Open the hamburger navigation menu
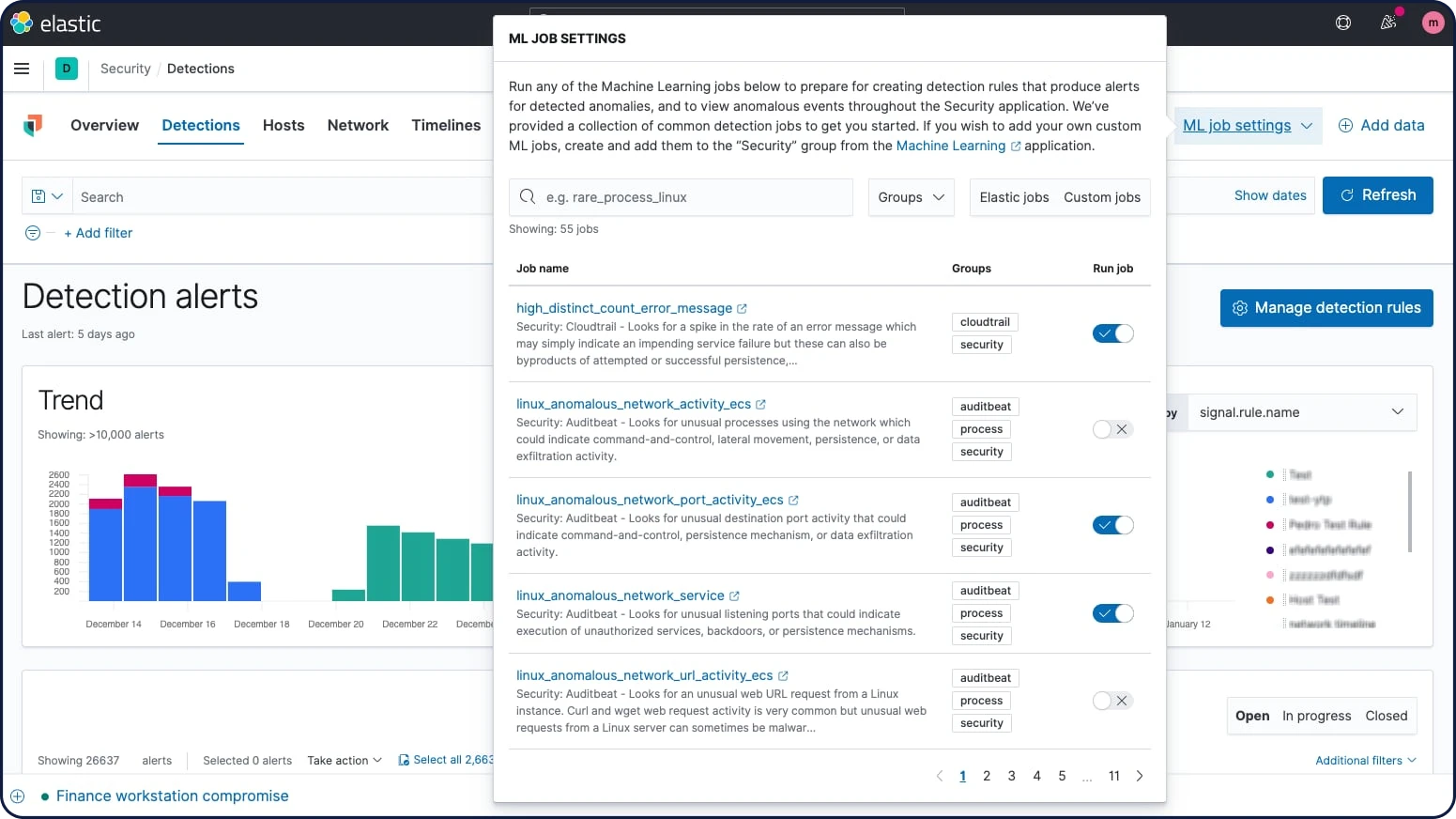1456x819 pixels. click(x=22, y=69)
